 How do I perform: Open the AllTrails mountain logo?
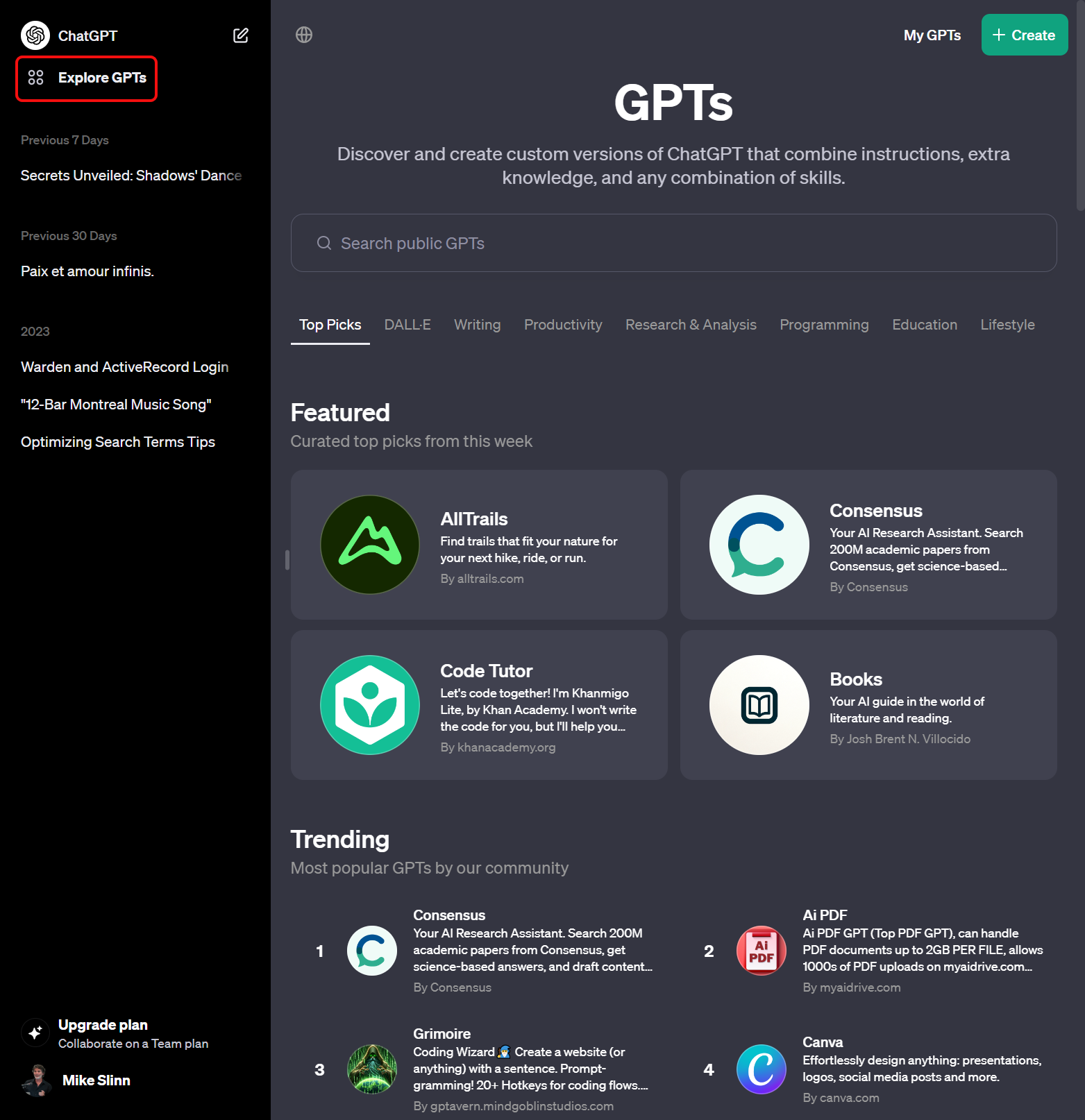(370, 545)
